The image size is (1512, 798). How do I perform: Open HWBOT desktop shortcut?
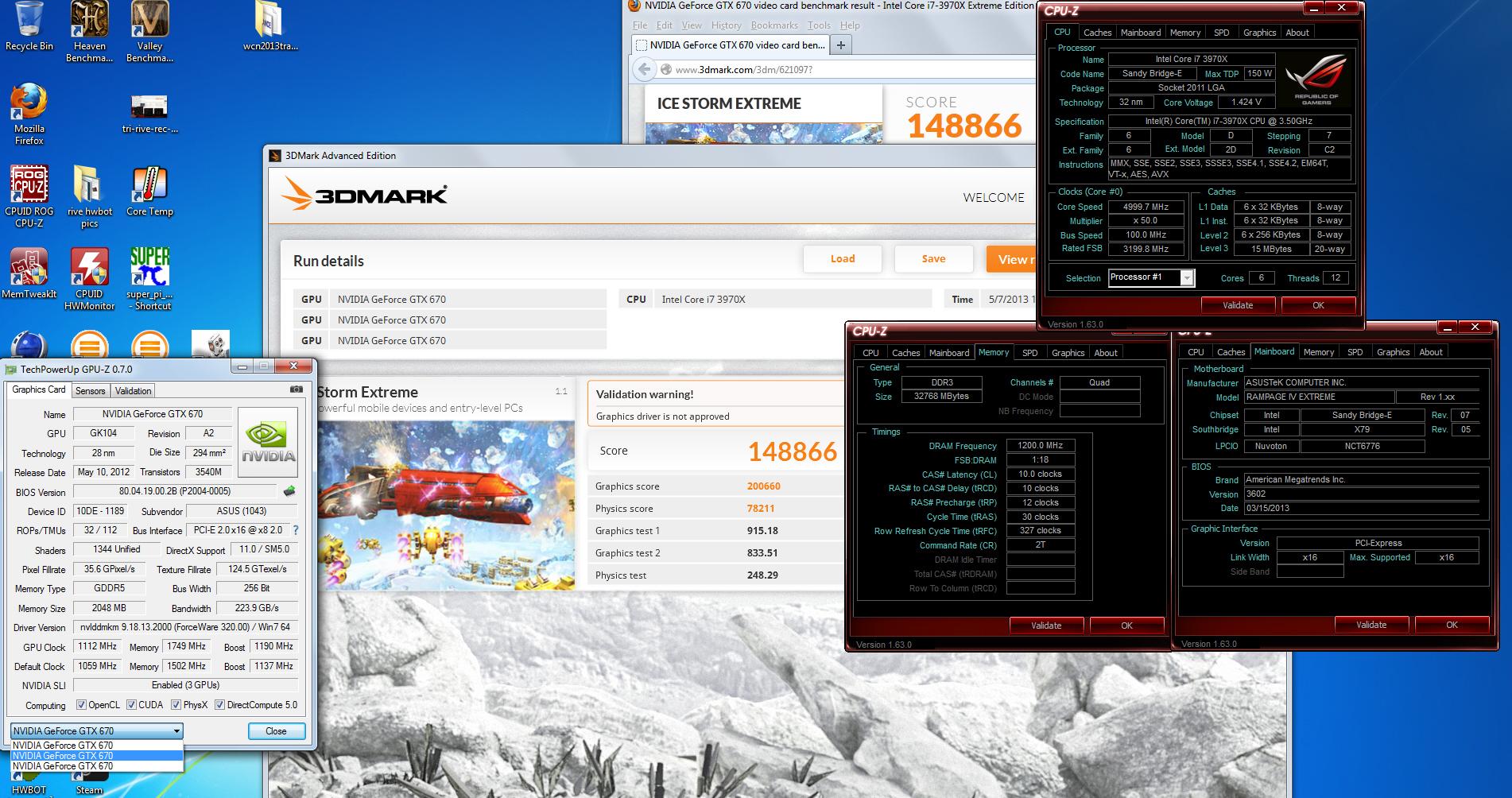[29, 779]
